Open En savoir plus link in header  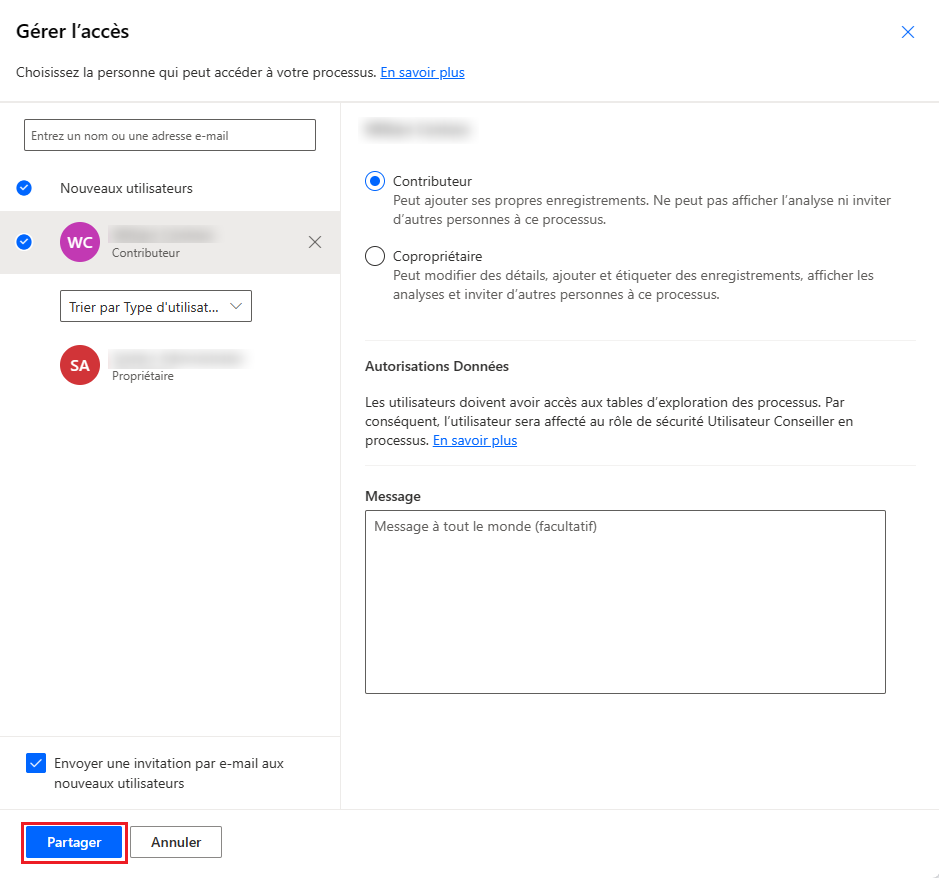coord(422,72)
